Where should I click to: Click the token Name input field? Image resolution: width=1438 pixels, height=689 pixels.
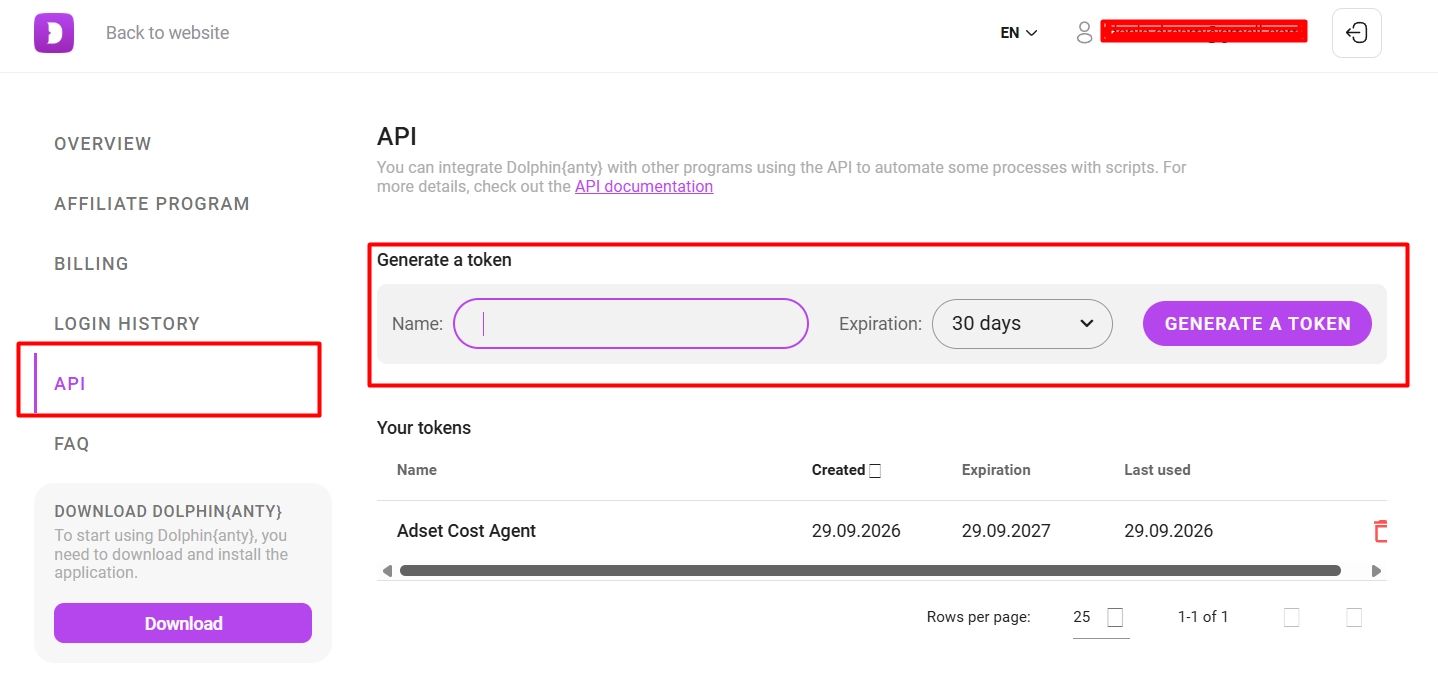630,324
